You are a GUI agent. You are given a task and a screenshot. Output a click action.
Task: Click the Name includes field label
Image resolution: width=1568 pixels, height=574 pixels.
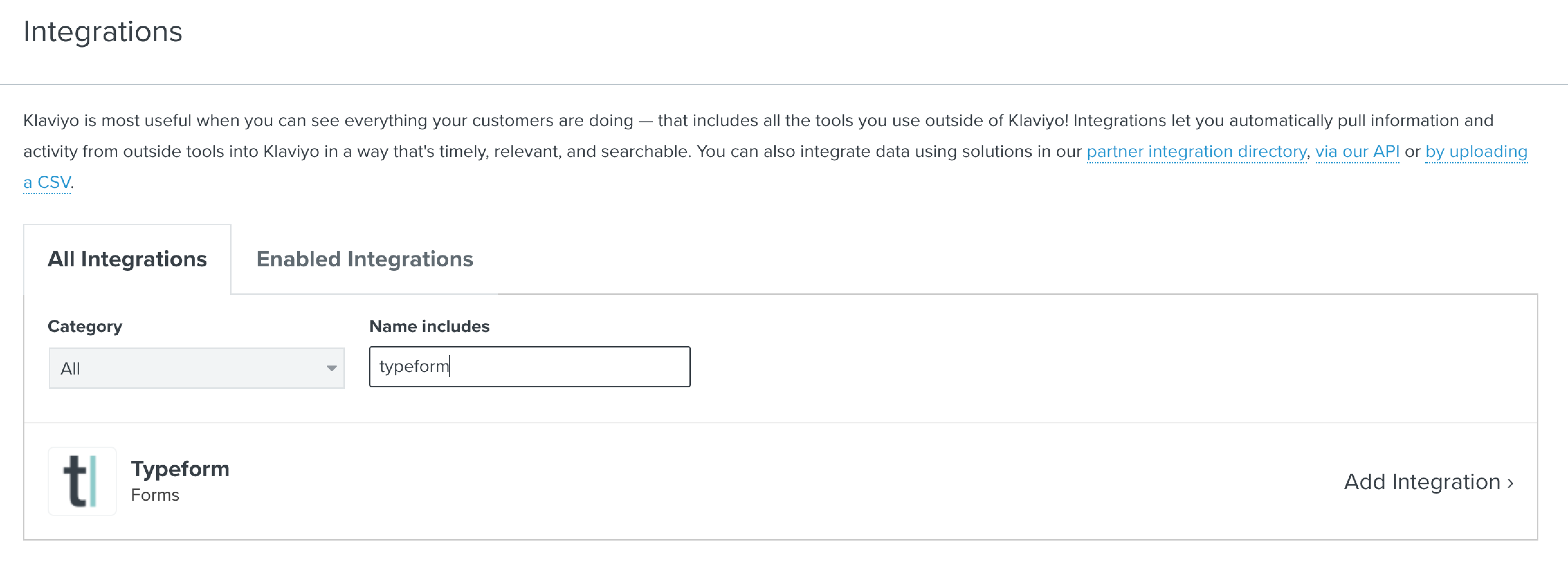pos(429,327)
